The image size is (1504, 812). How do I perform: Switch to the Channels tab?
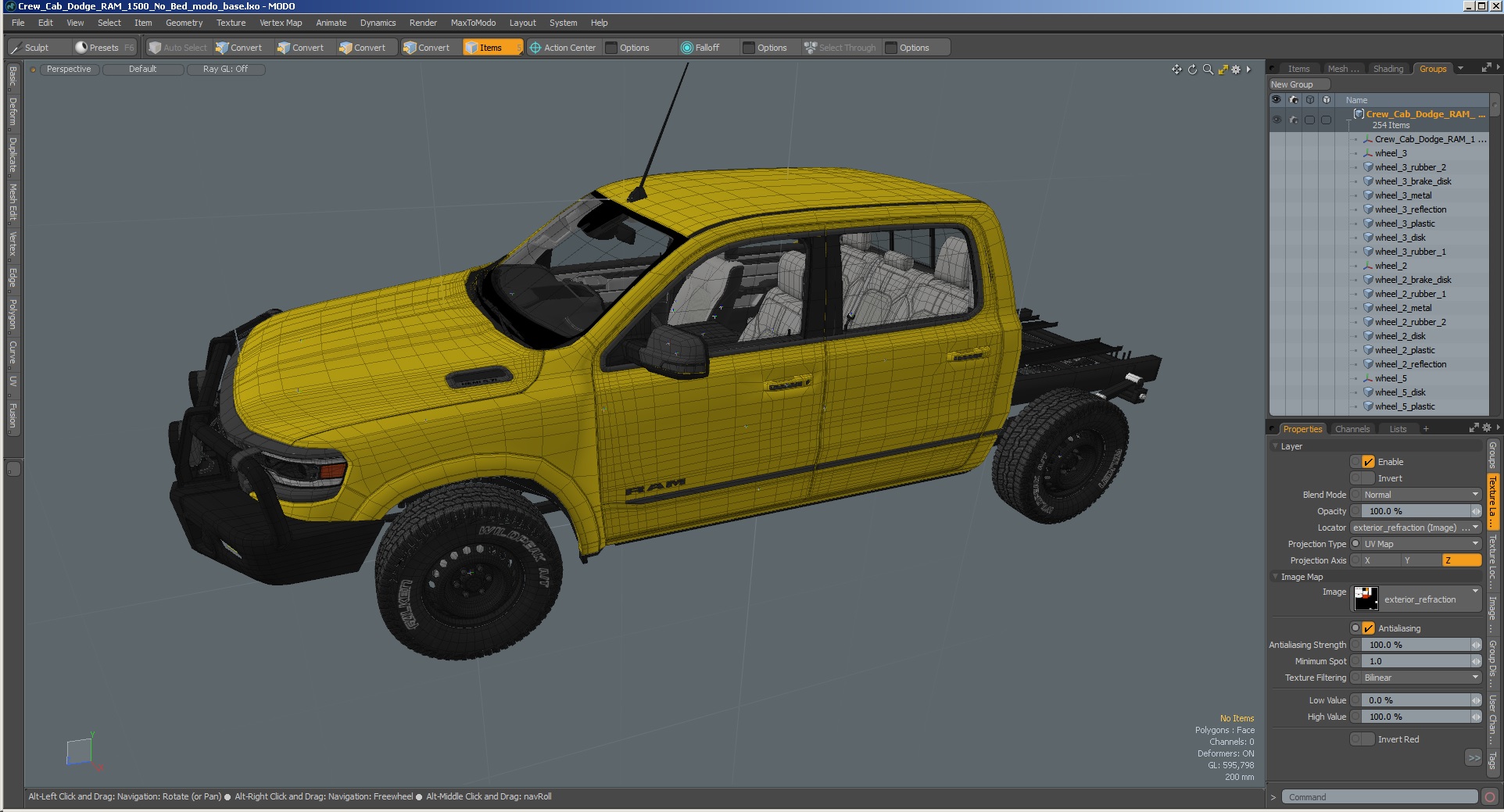1352,429
